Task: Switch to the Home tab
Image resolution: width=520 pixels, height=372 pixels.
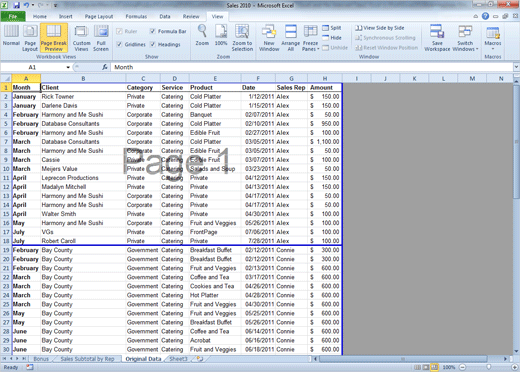Action: click(x=40, y=16)
